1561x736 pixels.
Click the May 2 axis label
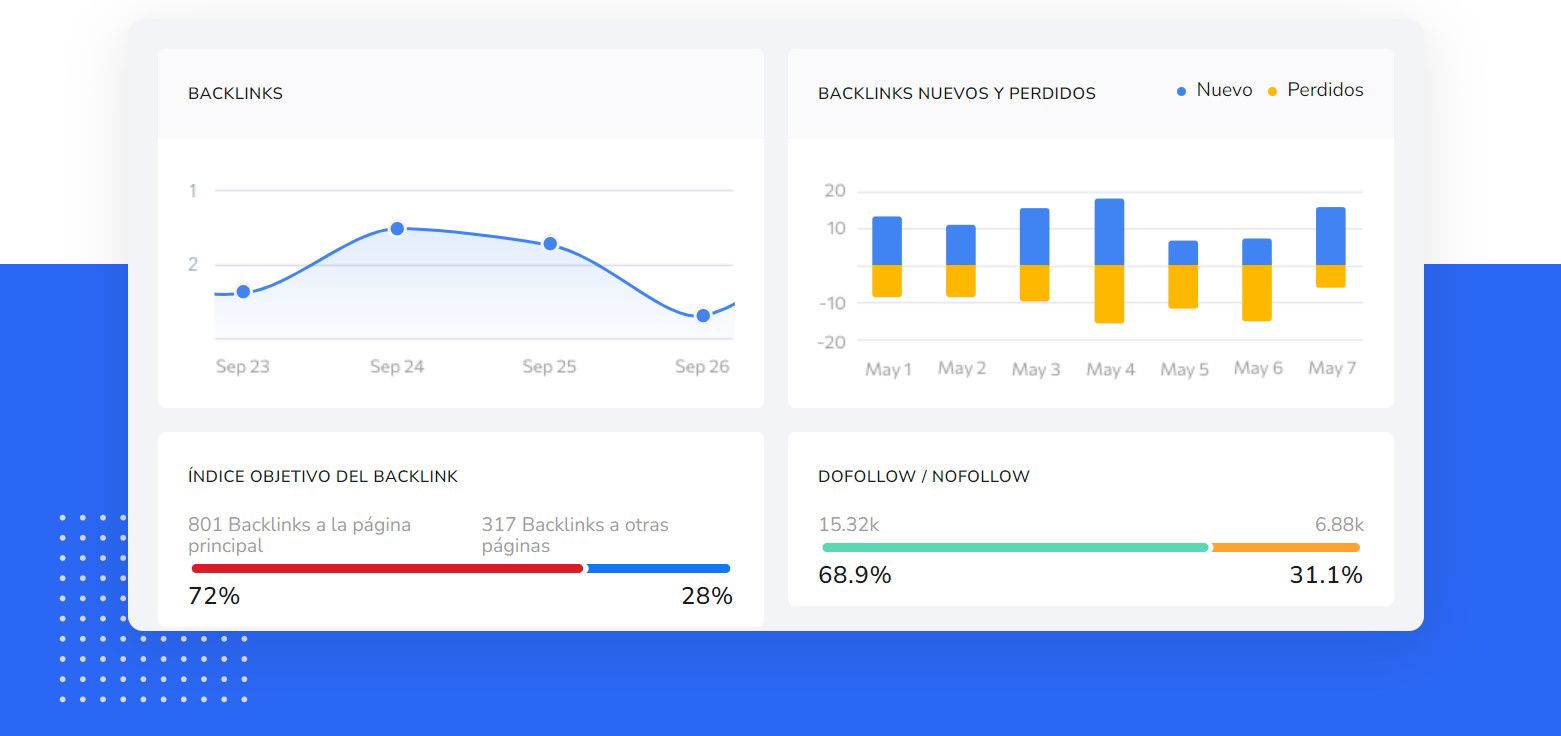(x=962, y=369)
